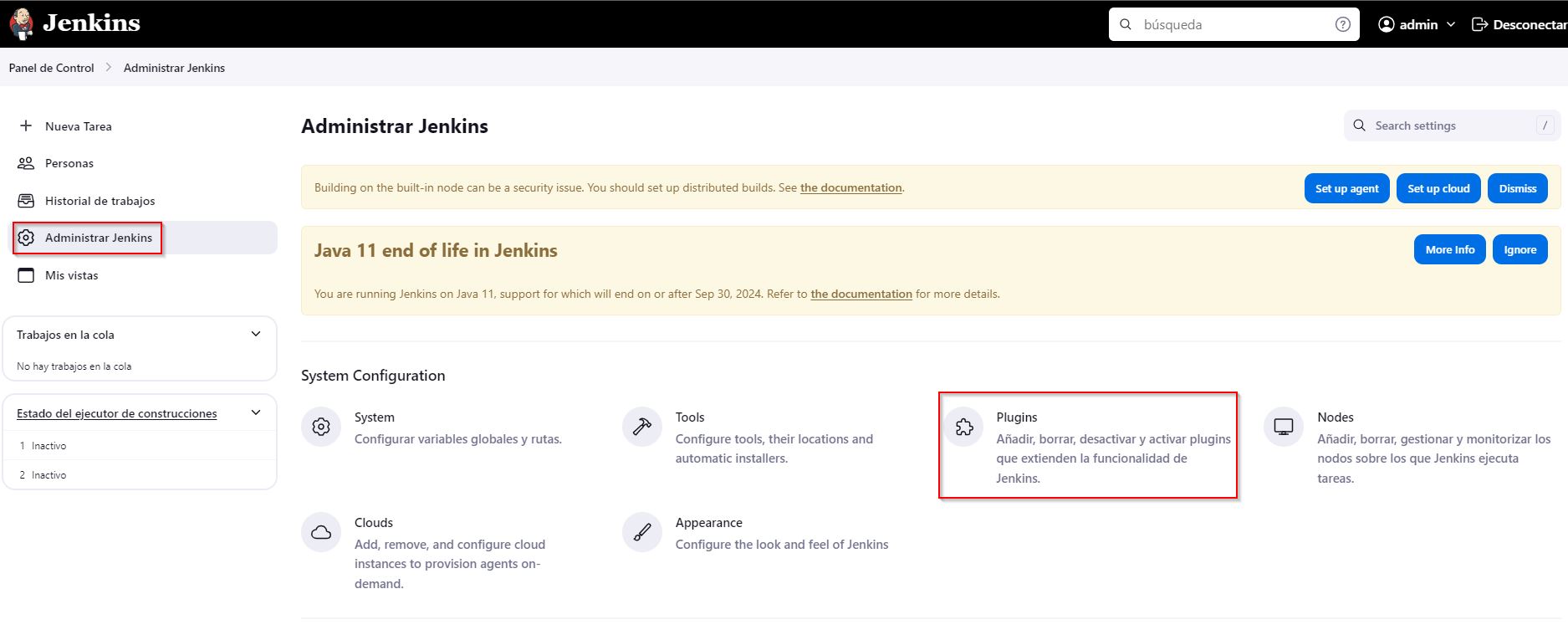
Task: Click the Administrar Jenkins gear icon
Action: point(26,238)
